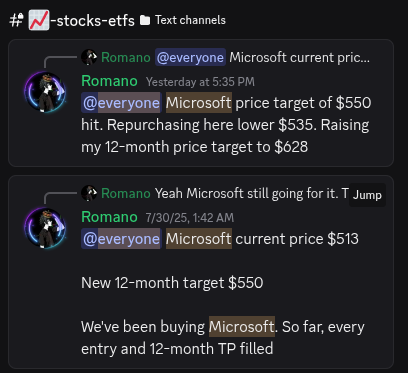Click small reply avatar above second message
This screenshot has width=408, height=373.
coord(89,193)
